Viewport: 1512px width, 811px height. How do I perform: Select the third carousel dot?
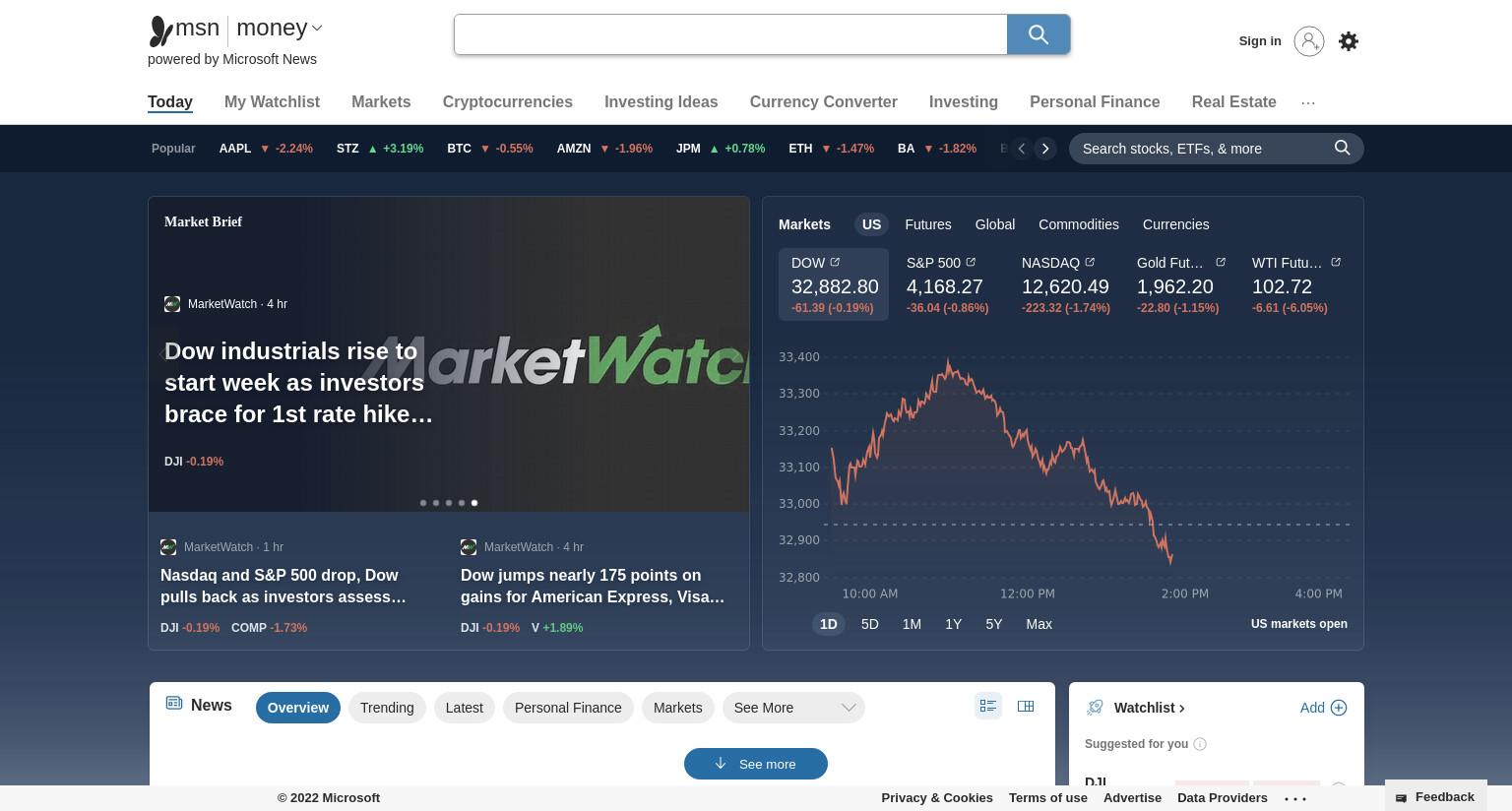click(x=449, y=503)
